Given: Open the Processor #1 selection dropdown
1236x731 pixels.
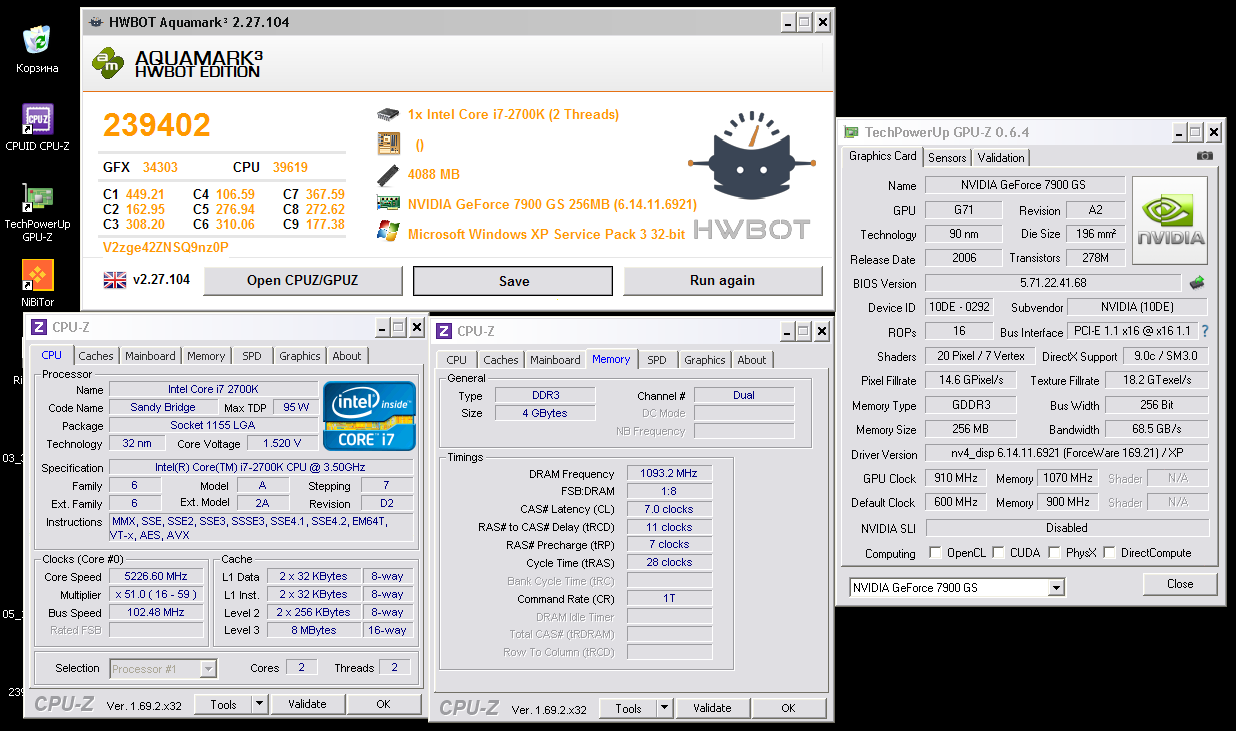Looking at the screenshot, I should click(x=208, y=669).
